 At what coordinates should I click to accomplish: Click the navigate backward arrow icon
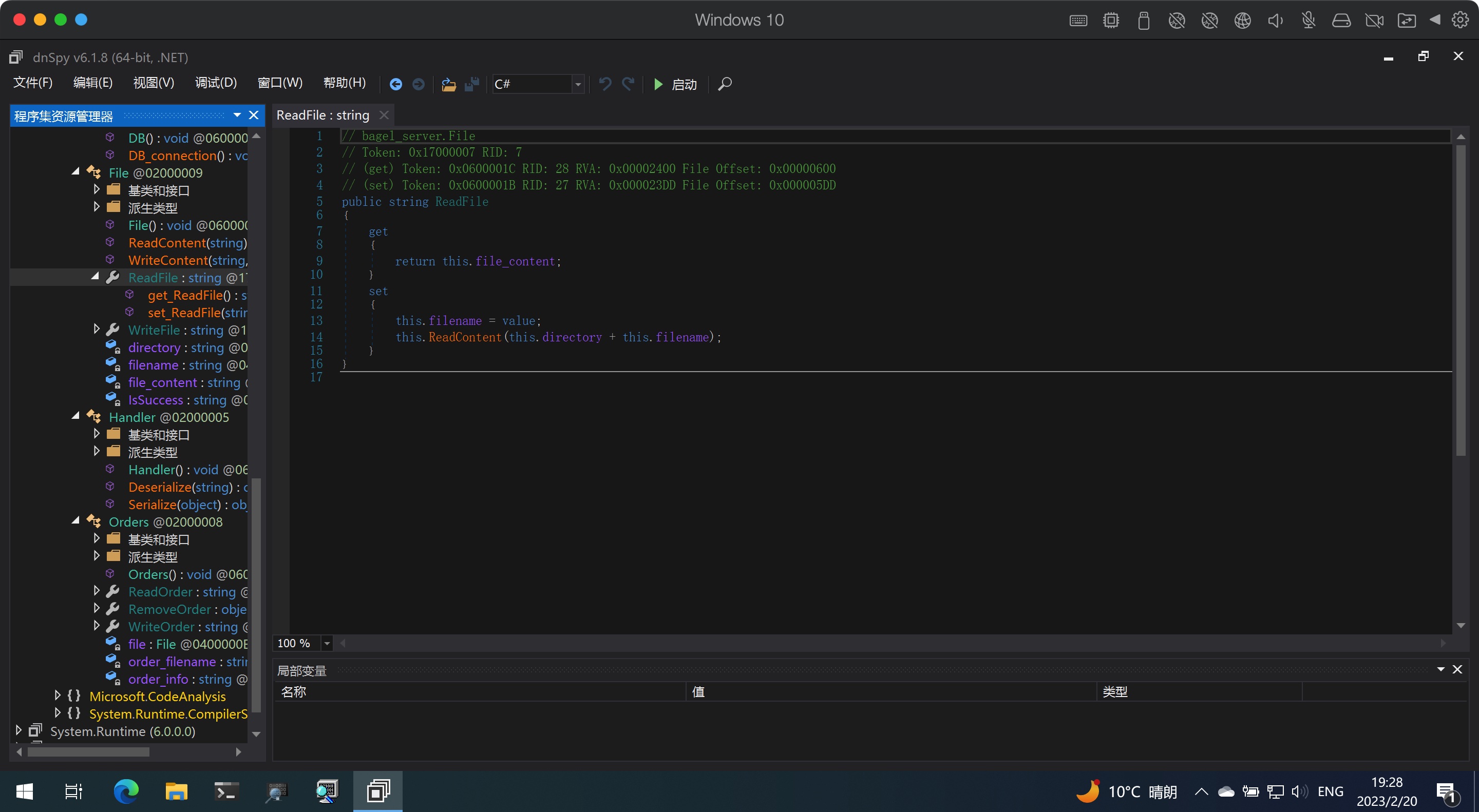(395, 84)
